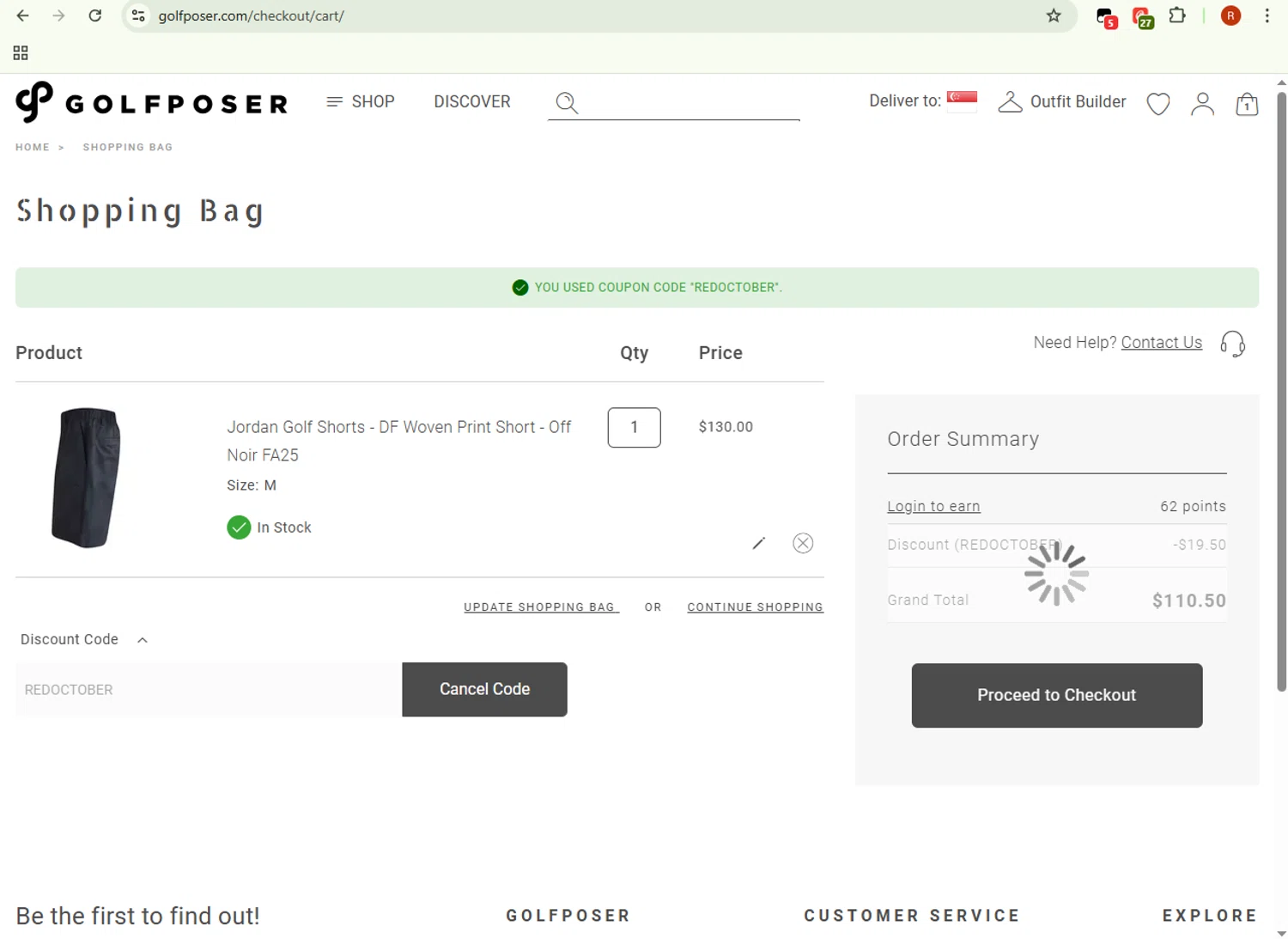Click Proceed to Checkout button
The width and height of the screenshot is (1288, 939).
click(1056, 695)
